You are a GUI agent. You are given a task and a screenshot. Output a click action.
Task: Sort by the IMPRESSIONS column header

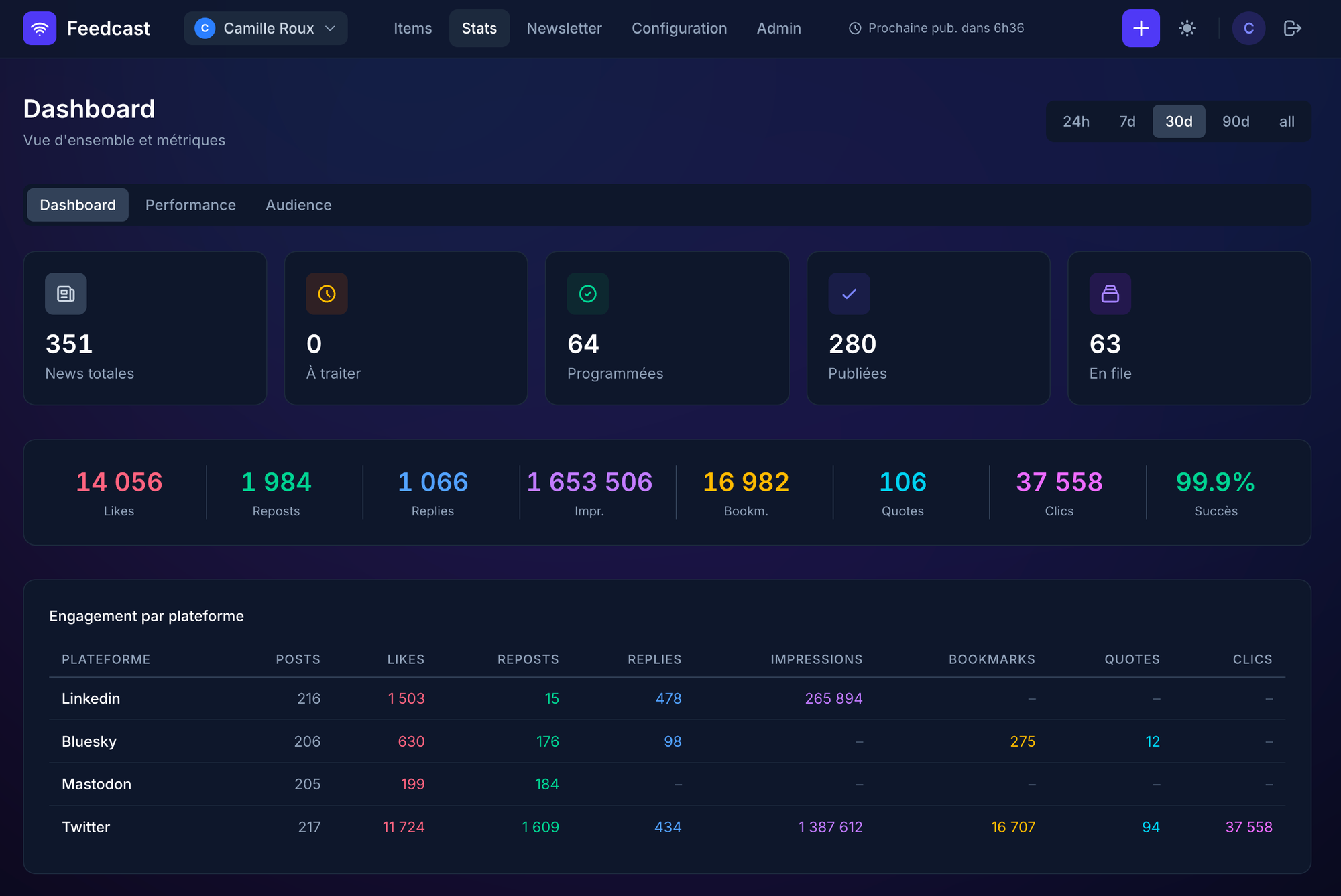pos(816,659)
